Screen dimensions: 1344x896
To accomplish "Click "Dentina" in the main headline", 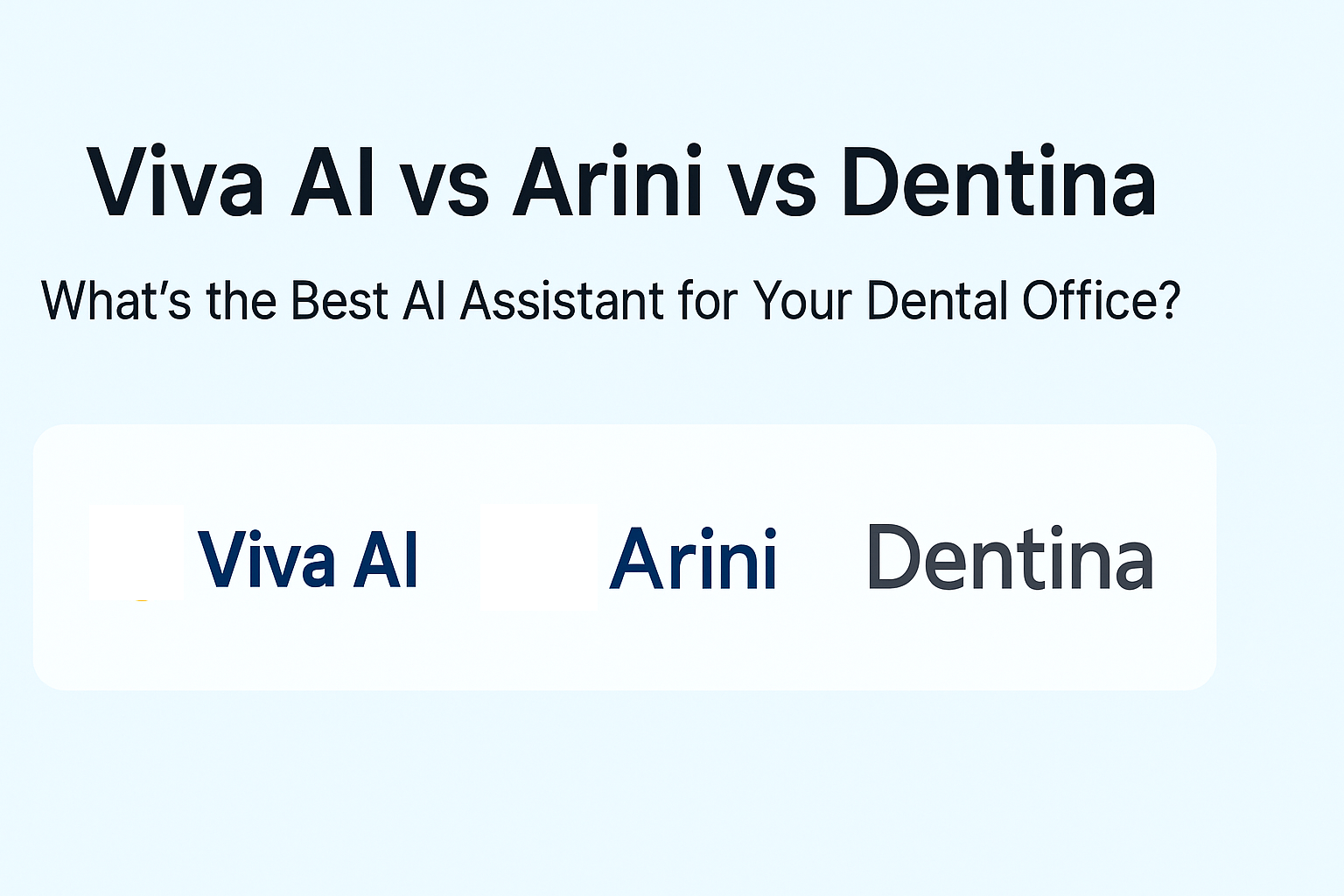I will click(x=998, y=182).
